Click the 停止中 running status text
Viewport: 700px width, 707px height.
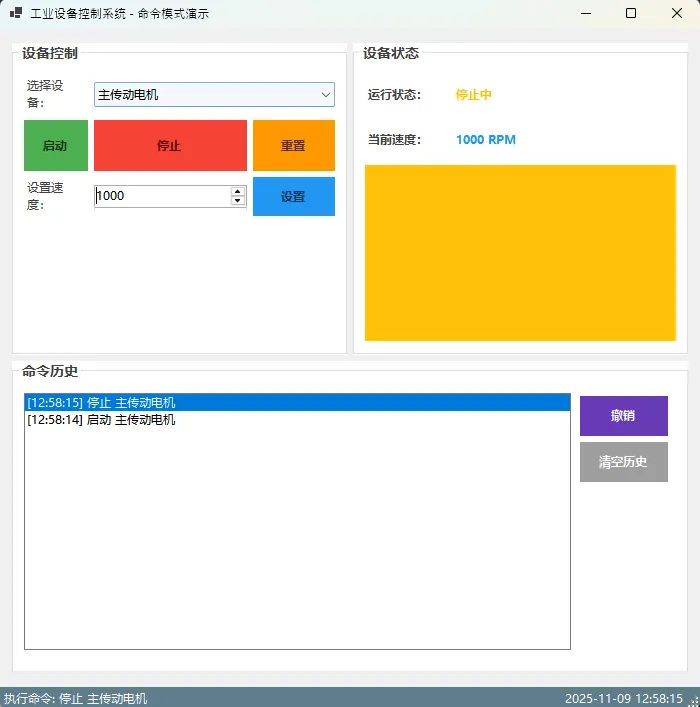[473, 95]
